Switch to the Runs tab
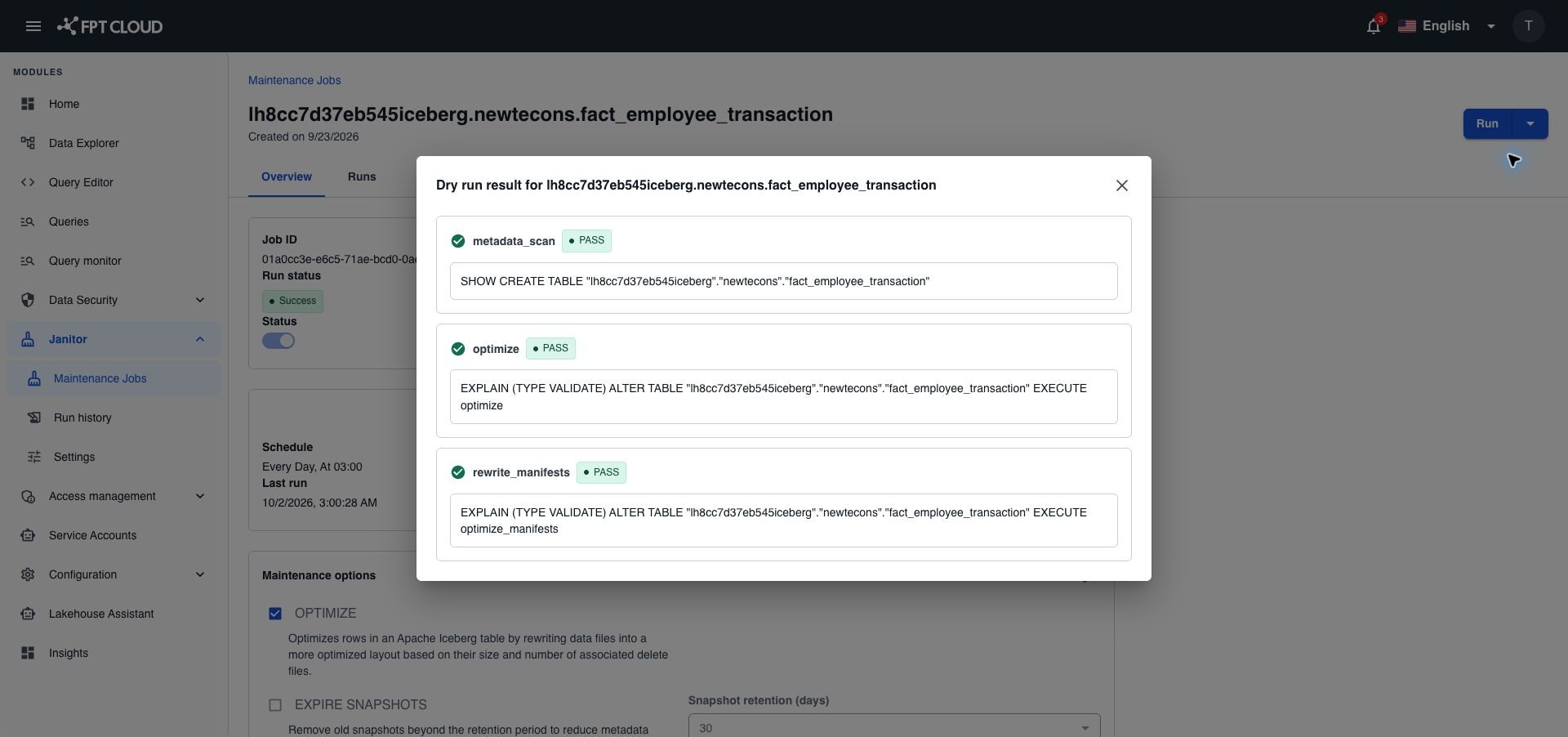1568x737 pixels. pos(362,176)
